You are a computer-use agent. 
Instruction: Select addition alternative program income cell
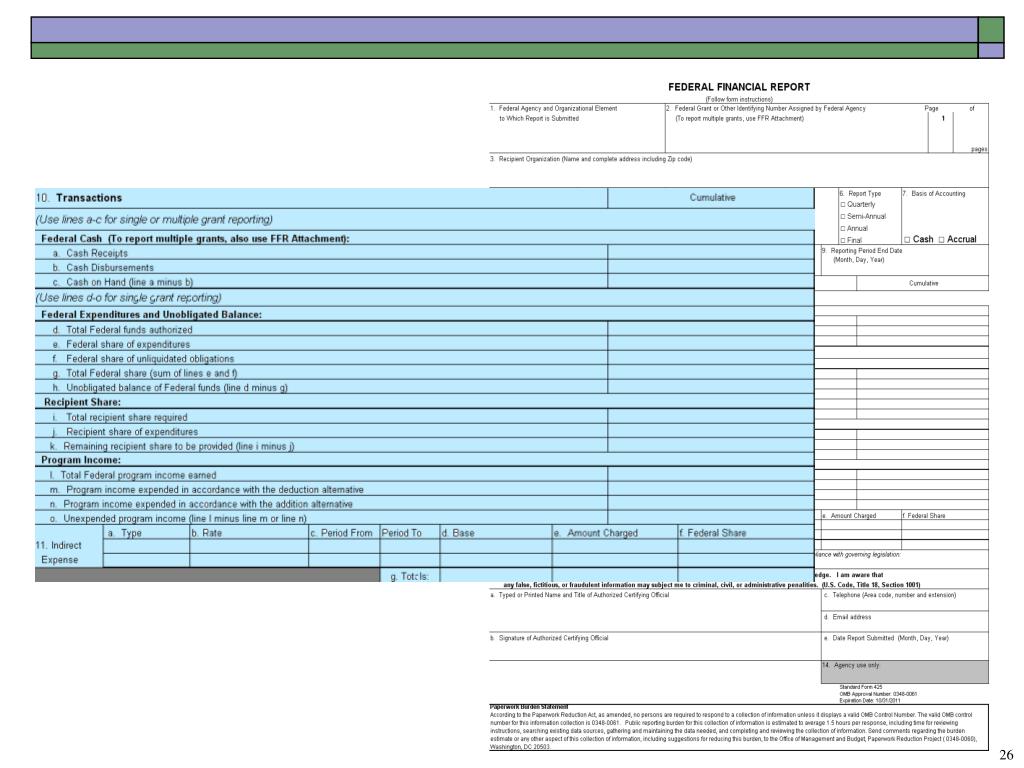(711, 504)
